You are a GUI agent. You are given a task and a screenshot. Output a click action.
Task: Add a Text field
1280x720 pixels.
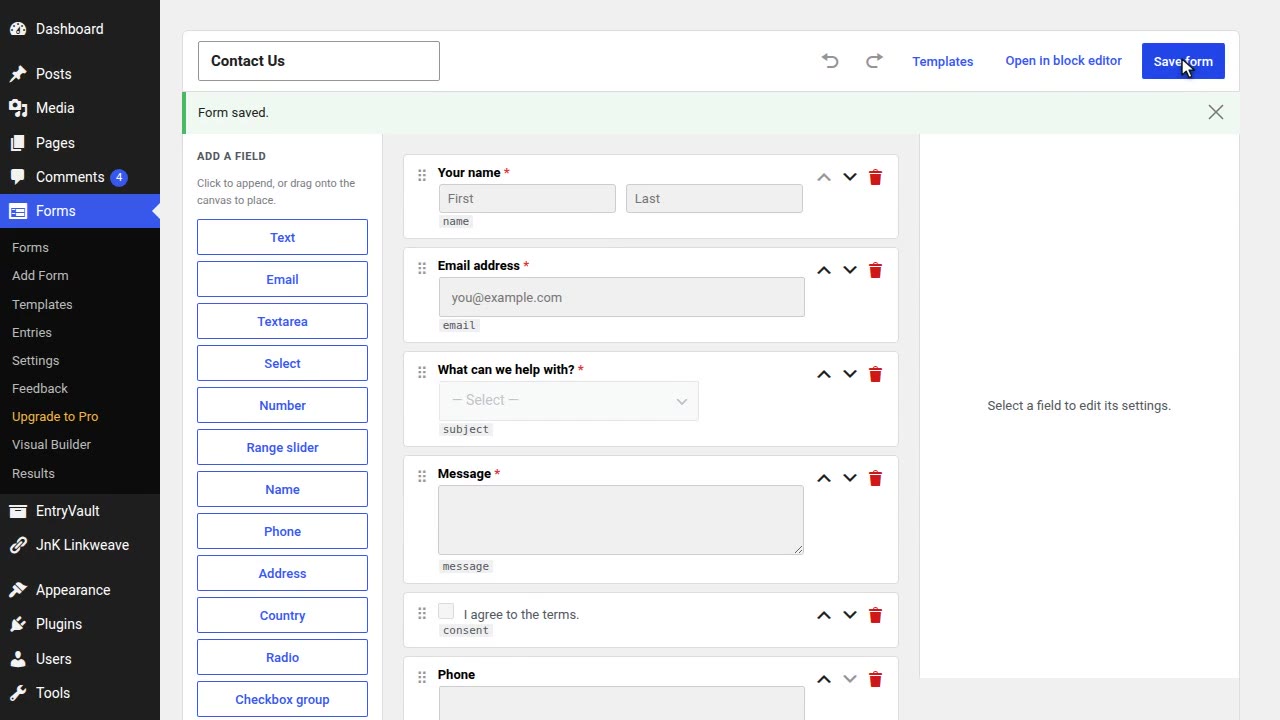[282, 237]
